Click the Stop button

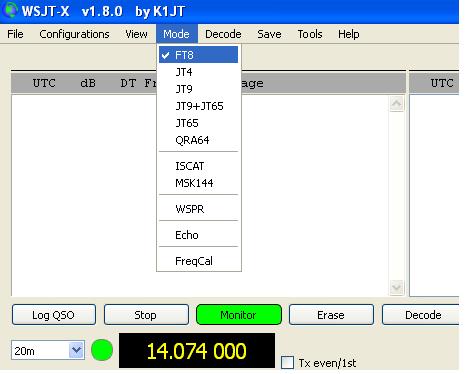coord(146,315)
